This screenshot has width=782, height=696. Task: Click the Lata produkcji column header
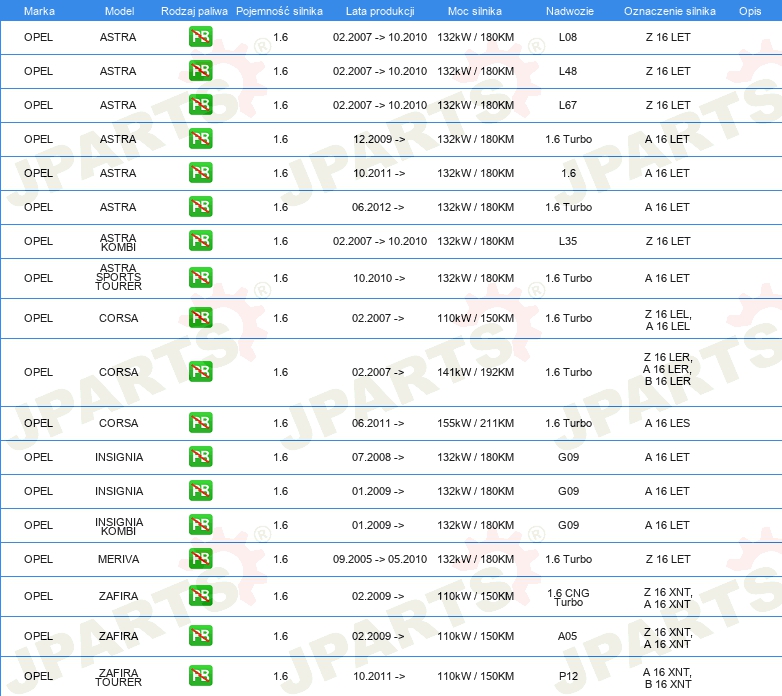[380, 11]
